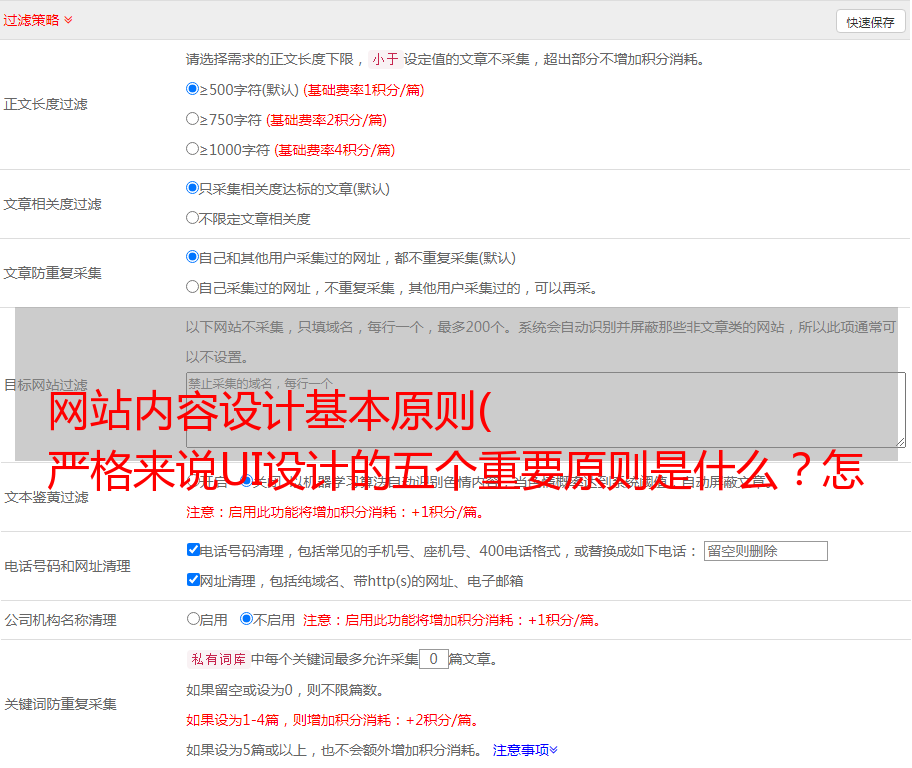Select the ≥750字符 length option
Viewport: 912px width, 768px height.
pyautogui.click(x=193, y=119)
